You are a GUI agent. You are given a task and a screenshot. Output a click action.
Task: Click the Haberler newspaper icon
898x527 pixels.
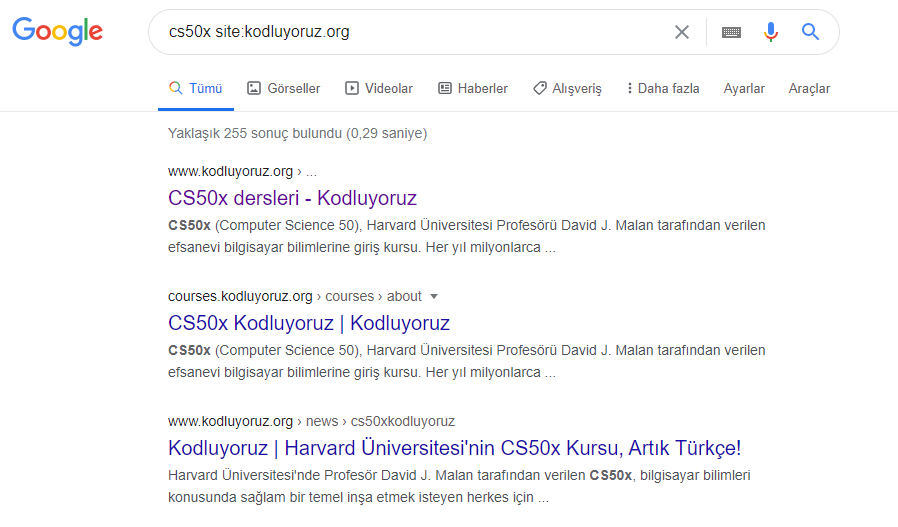(445, 88)
